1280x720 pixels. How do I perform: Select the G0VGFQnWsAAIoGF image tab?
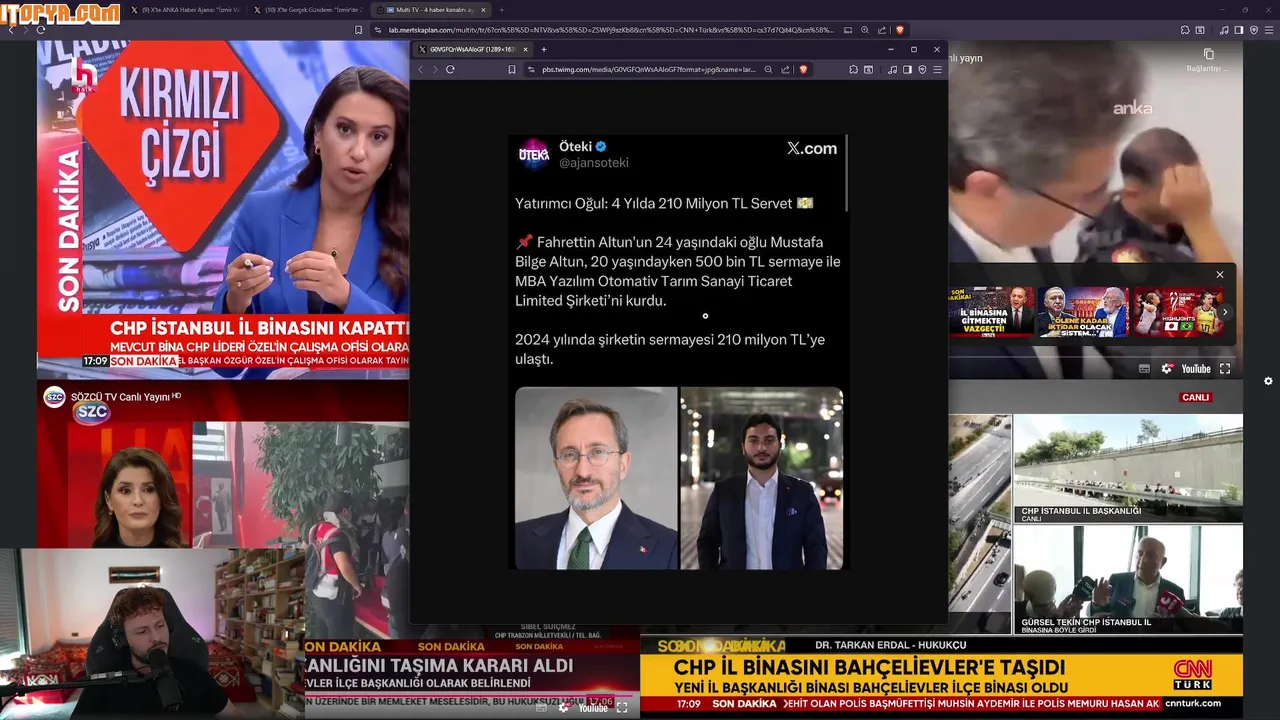click(x=470, y=49)
